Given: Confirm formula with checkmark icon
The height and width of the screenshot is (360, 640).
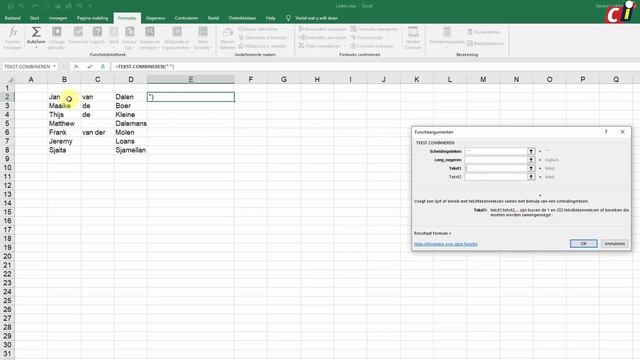Looking at the screenshot, I should coord(90,67).
